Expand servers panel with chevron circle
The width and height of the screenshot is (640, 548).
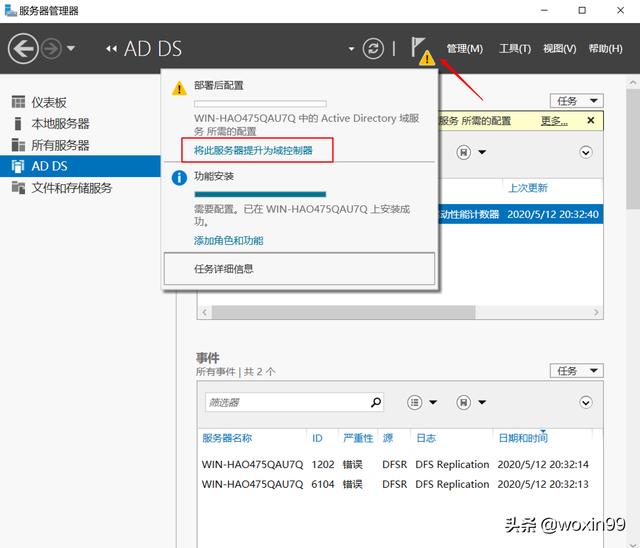pos(586,152)
